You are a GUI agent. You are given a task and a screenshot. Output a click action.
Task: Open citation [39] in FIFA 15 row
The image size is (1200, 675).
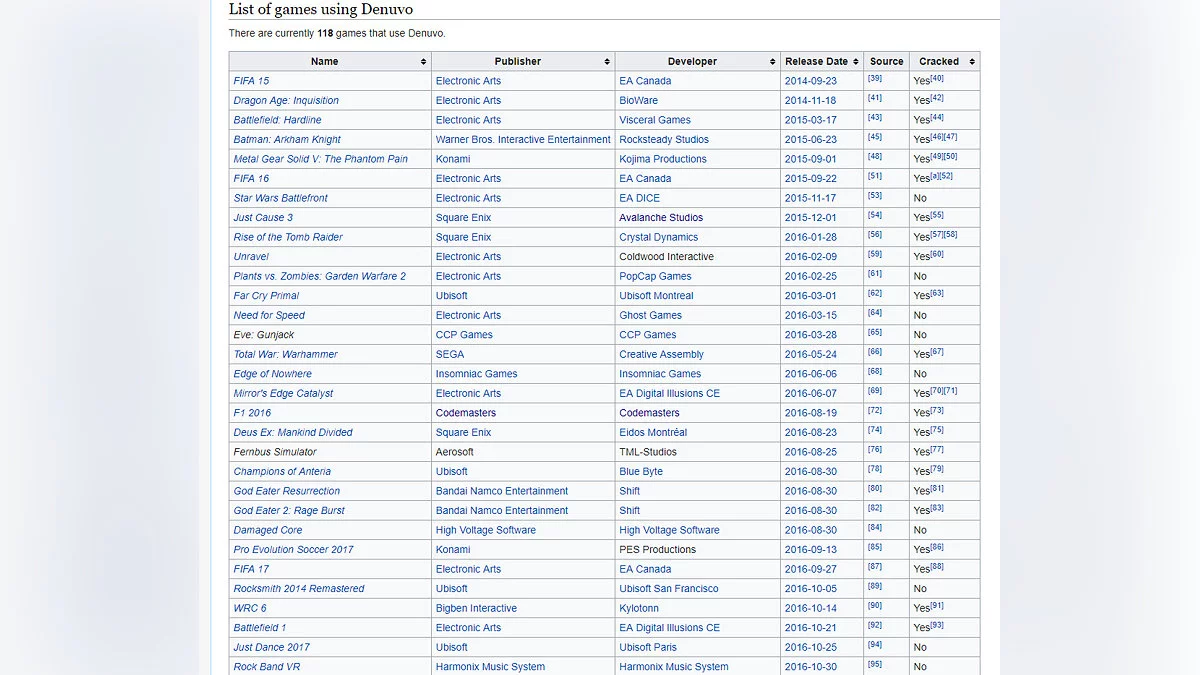pyautogui.click(x=875, y=79)
